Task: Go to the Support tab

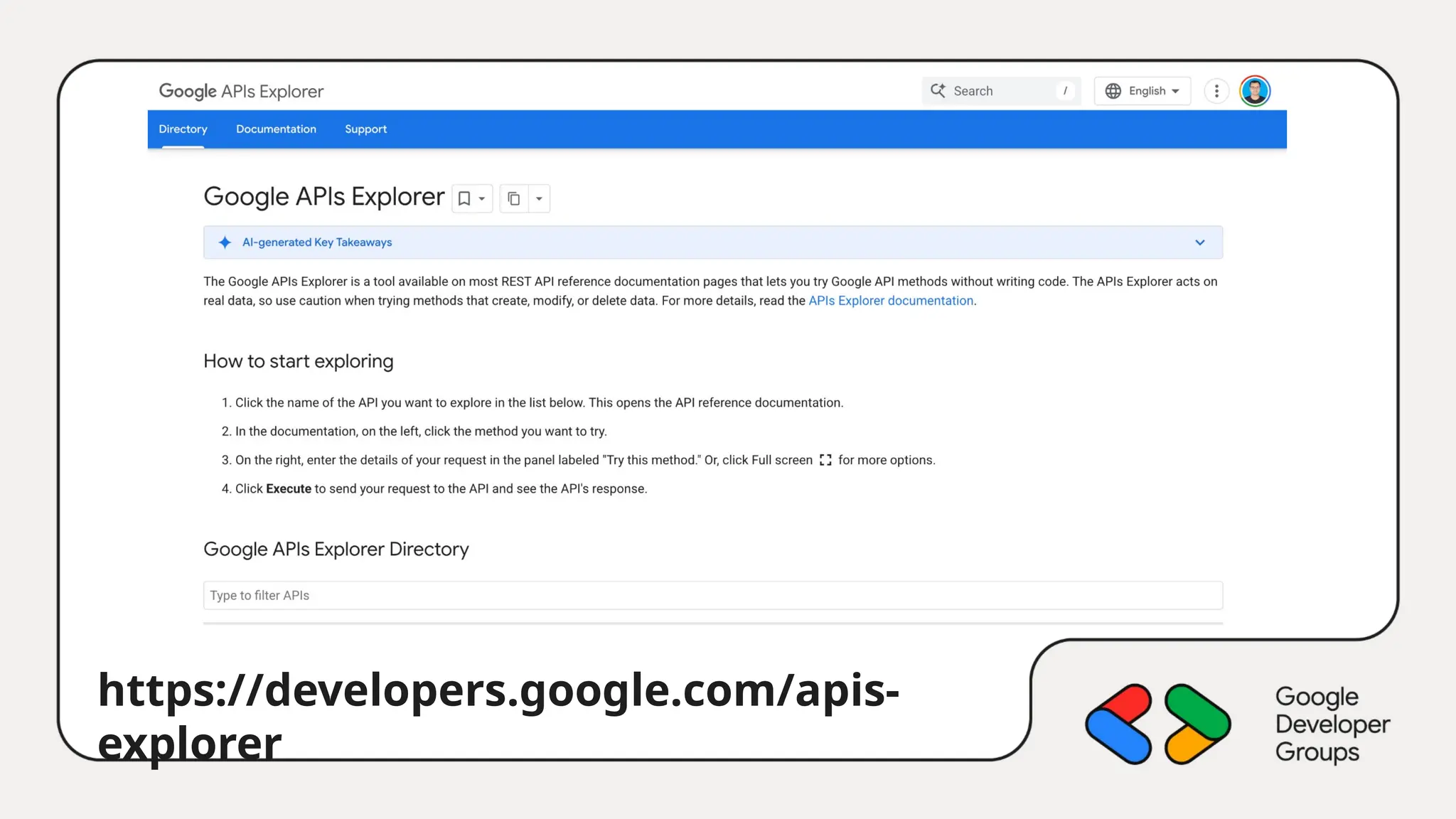Action: coord(365,129)
